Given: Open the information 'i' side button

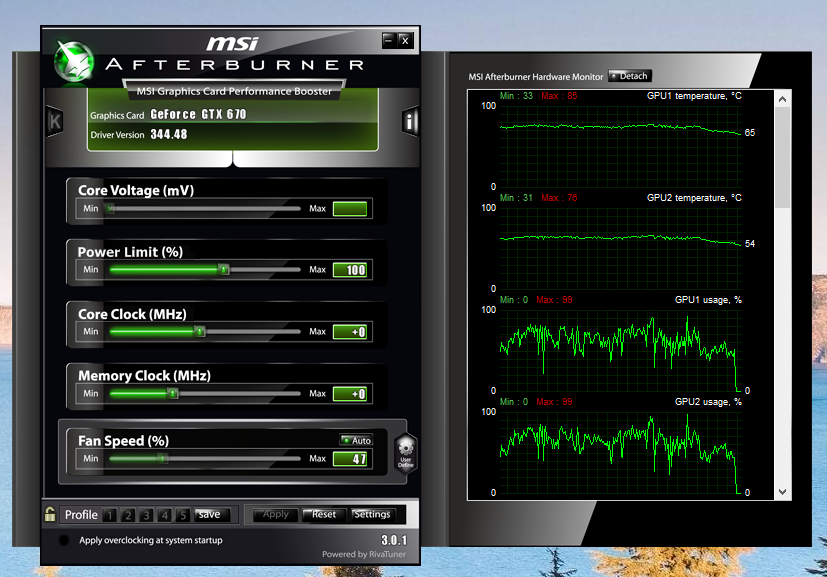Looking at the screenshot, I should click(x=410, y=121).
